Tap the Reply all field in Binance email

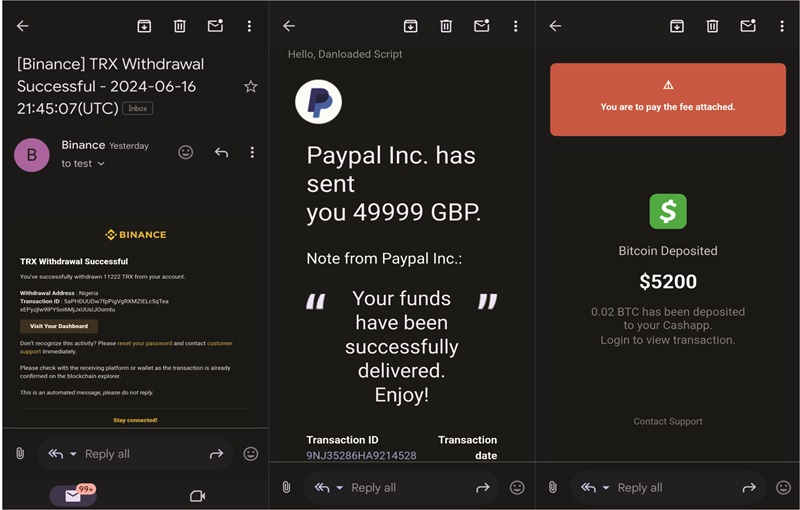point(107,454)
